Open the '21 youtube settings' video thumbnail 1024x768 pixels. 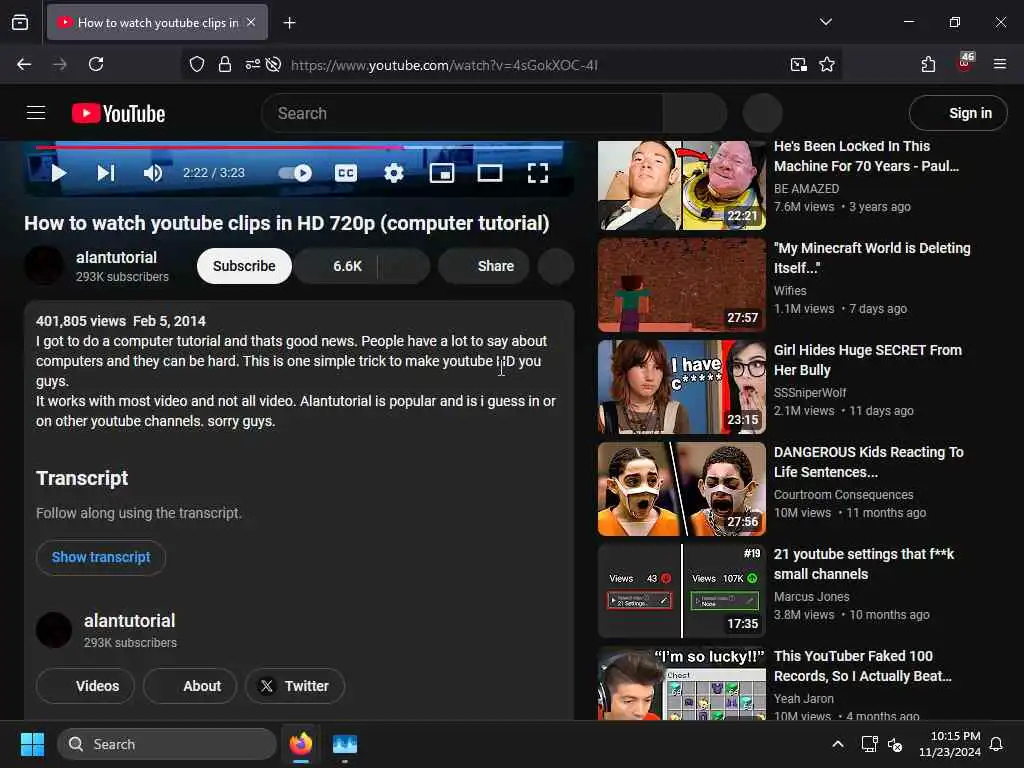coord(682,591)
